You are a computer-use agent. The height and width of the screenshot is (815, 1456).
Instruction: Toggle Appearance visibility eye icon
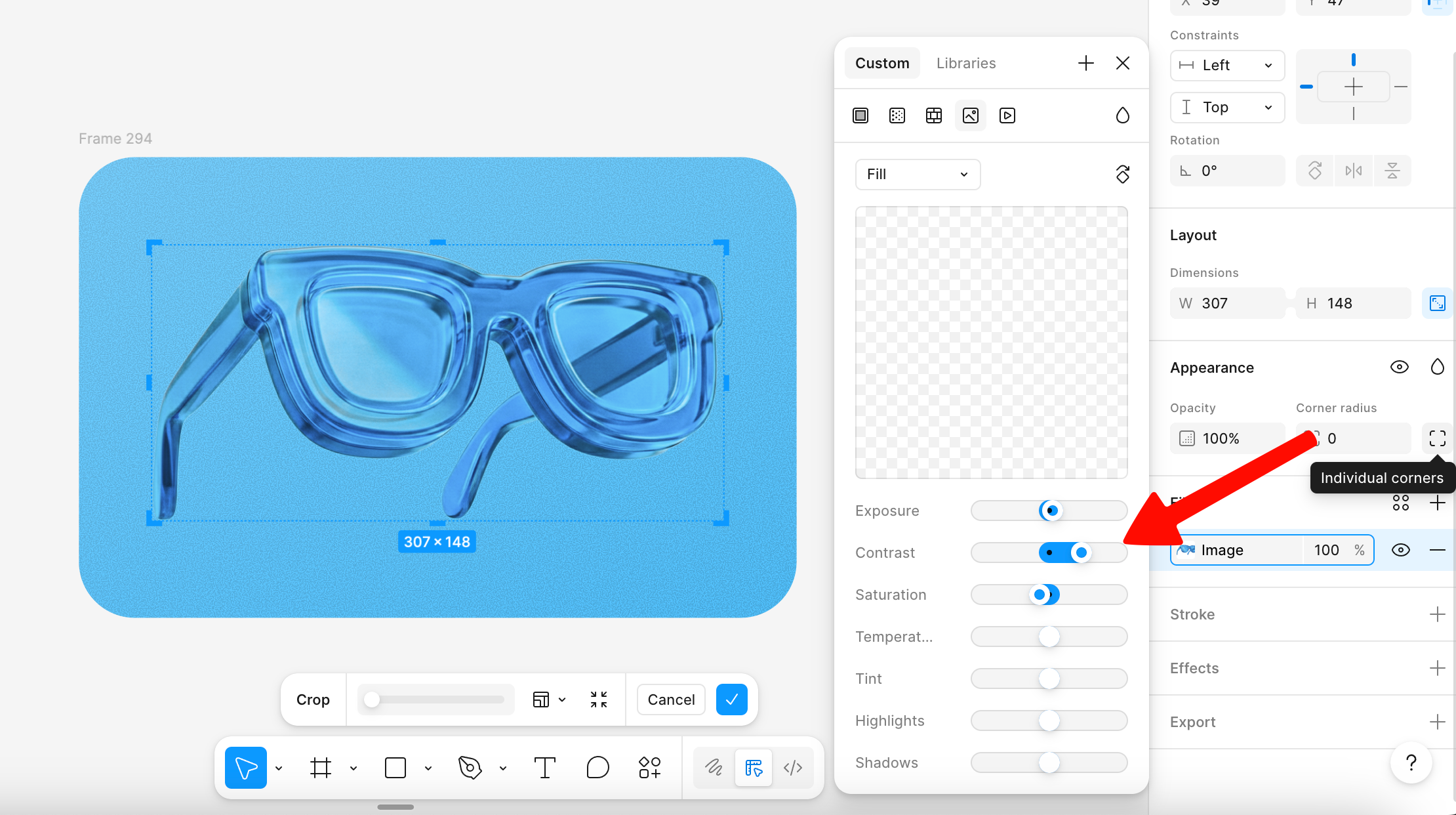[x=1400, y=367]
